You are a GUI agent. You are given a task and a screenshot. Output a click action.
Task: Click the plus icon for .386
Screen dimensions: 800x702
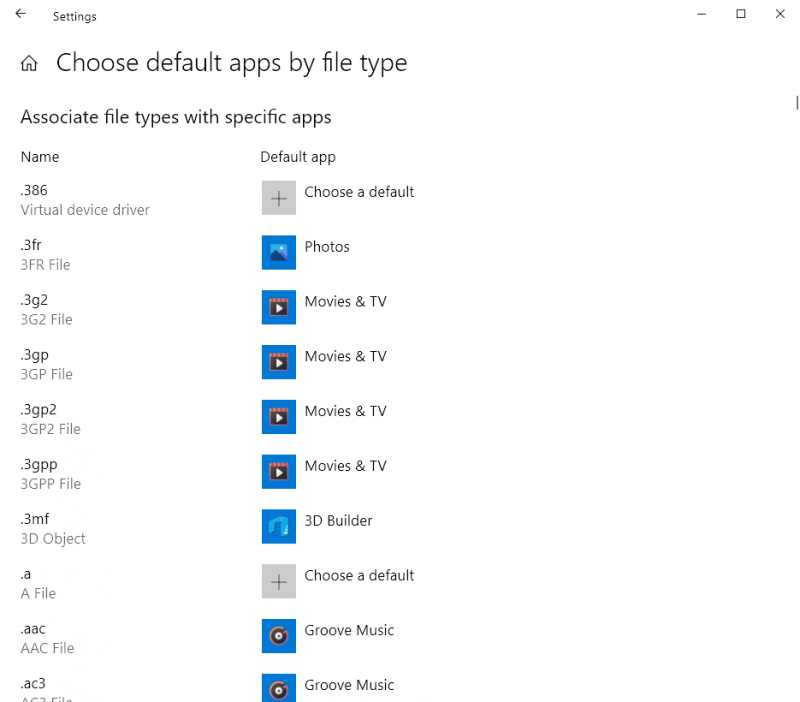click(279, 198)
